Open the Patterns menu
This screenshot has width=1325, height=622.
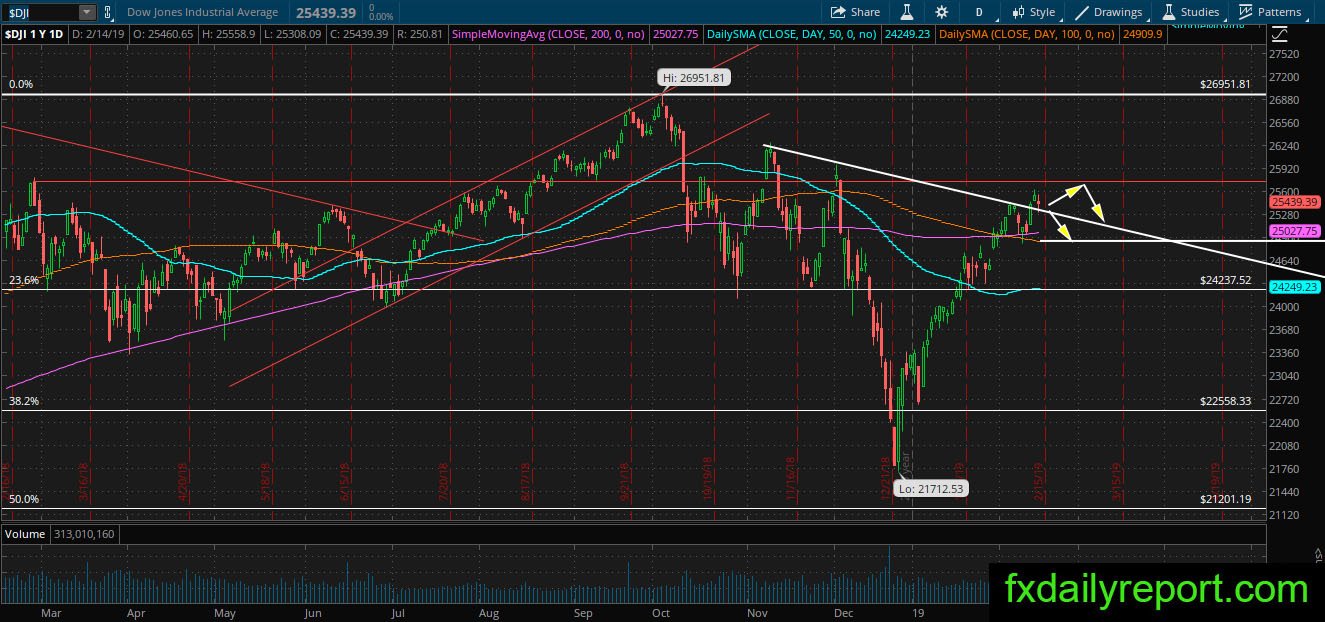[1270, 12]
